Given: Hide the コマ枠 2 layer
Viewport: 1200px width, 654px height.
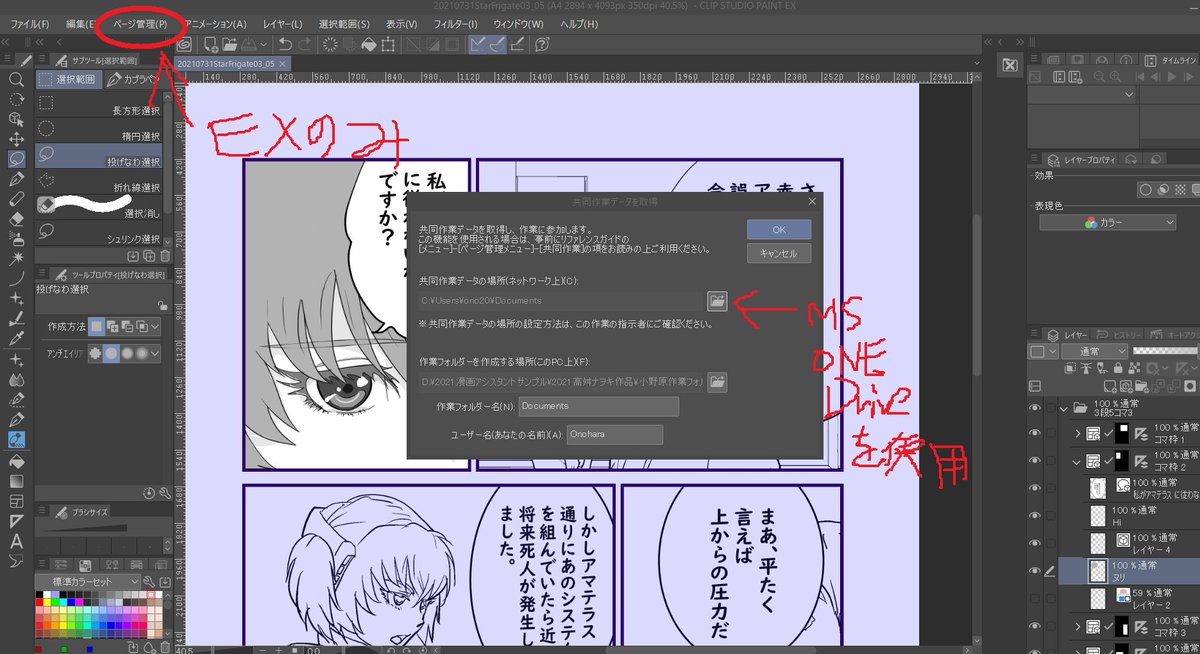Looking at the screenshot, I should 1035,460.
